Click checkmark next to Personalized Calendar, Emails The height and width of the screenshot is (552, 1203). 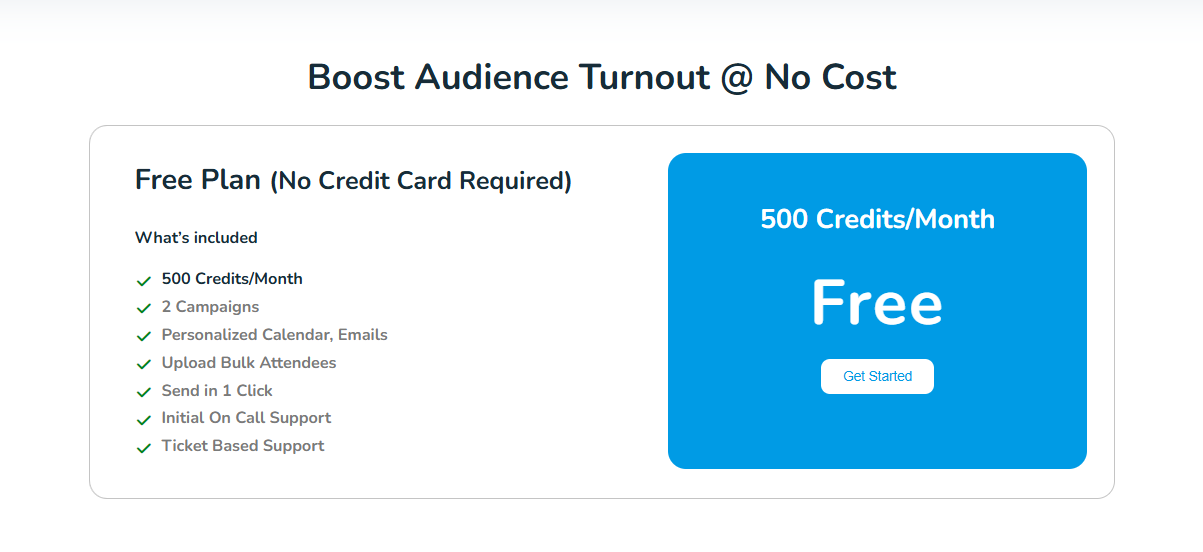click(x=144, y=337)
